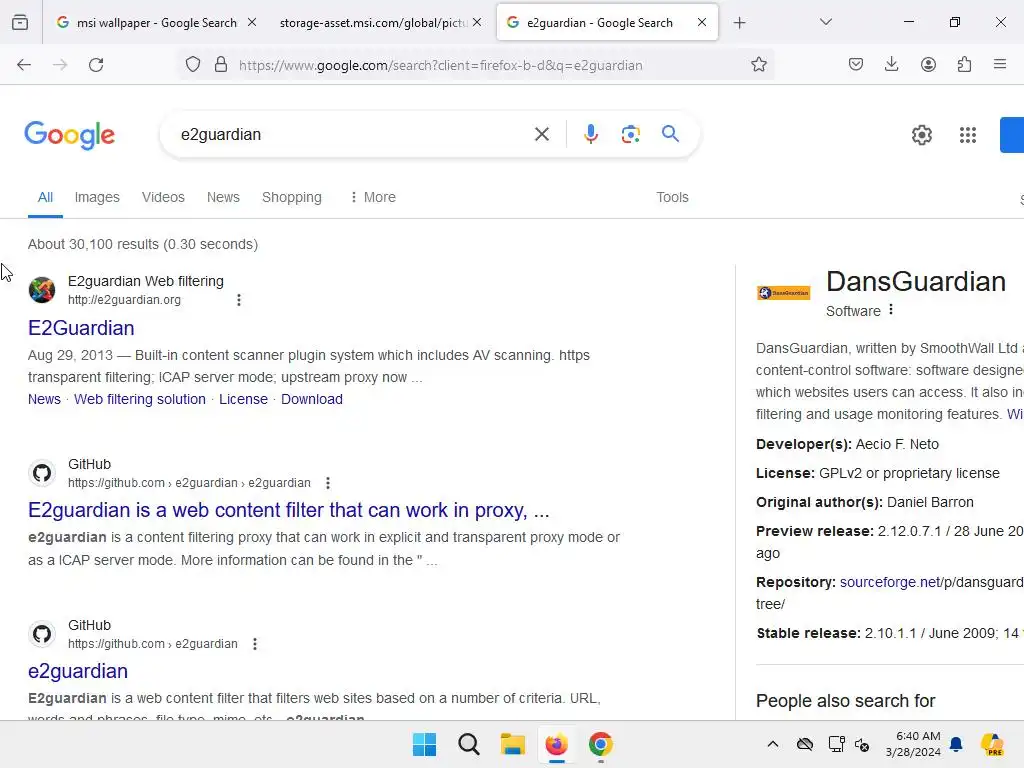The image size is (1024, 768).
Task: Select the Shopping search tab
Action: click(292, 197)
